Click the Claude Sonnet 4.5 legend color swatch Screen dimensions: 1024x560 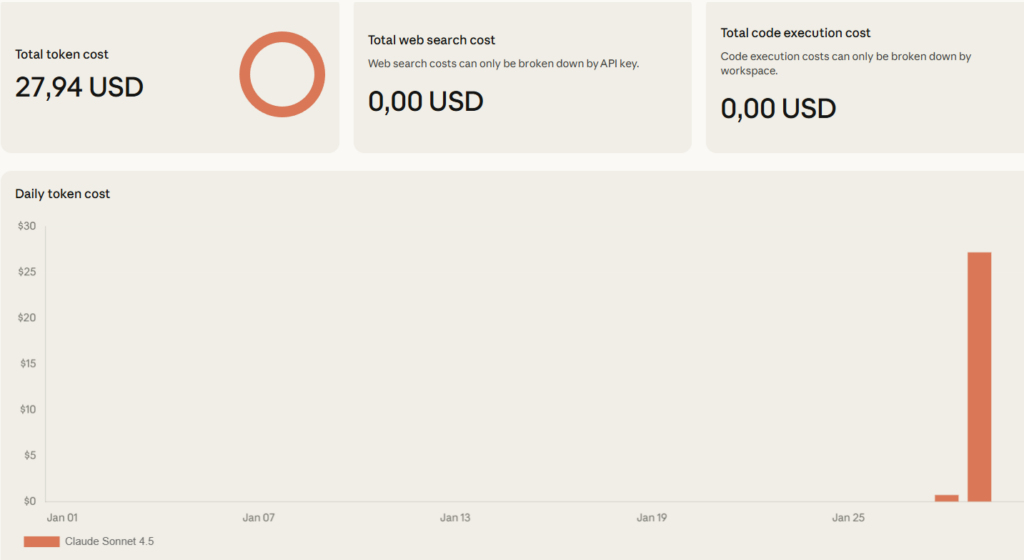(x=41, y=541)
